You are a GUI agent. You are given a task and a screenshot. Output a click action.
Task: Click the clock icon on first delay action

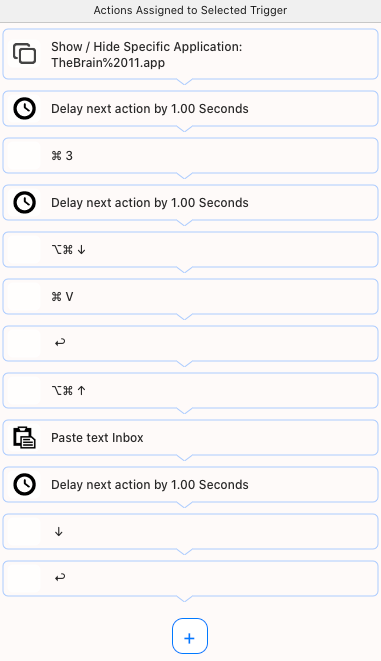24,108
